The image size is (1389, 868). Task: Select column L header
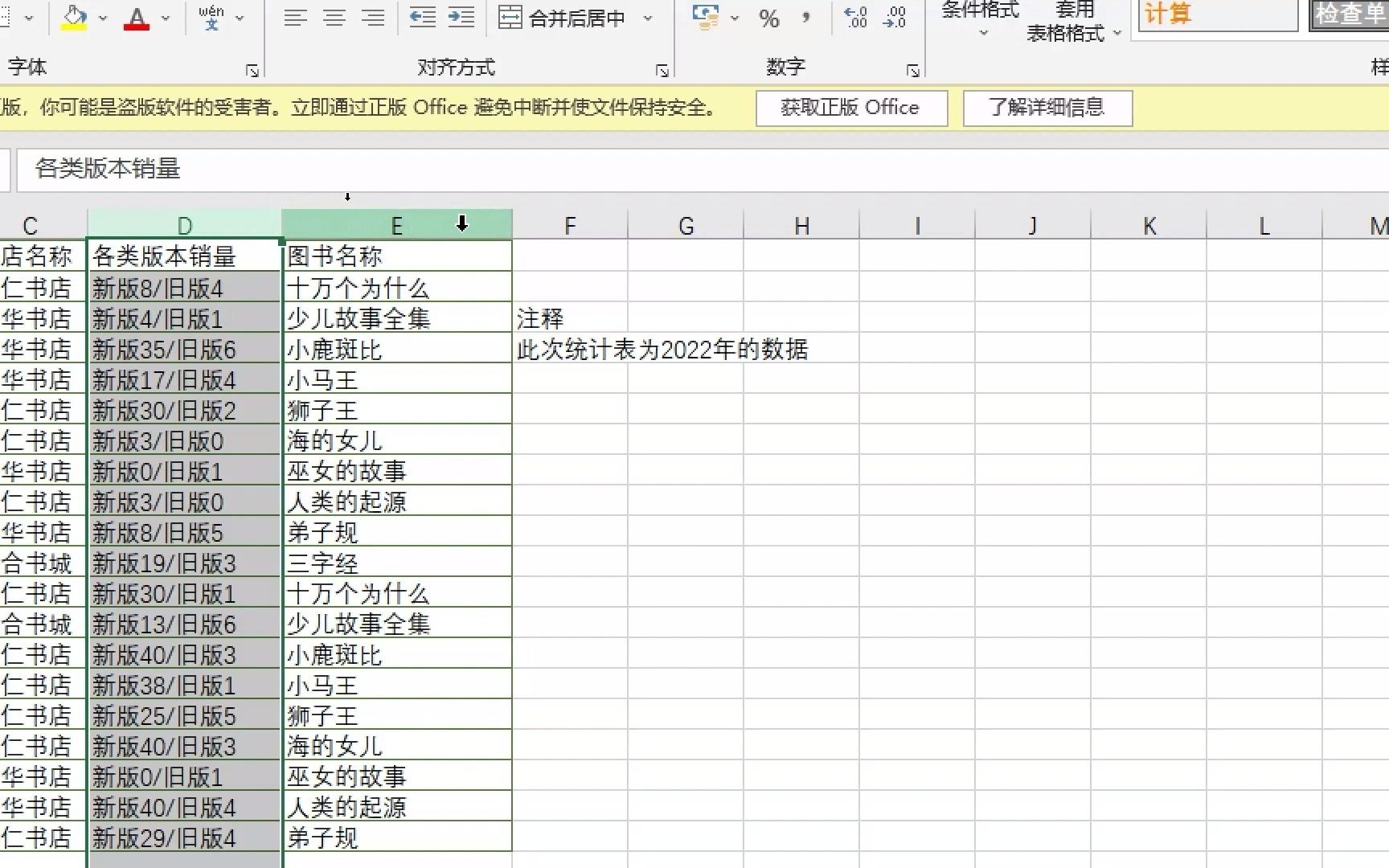[1264, 226]
